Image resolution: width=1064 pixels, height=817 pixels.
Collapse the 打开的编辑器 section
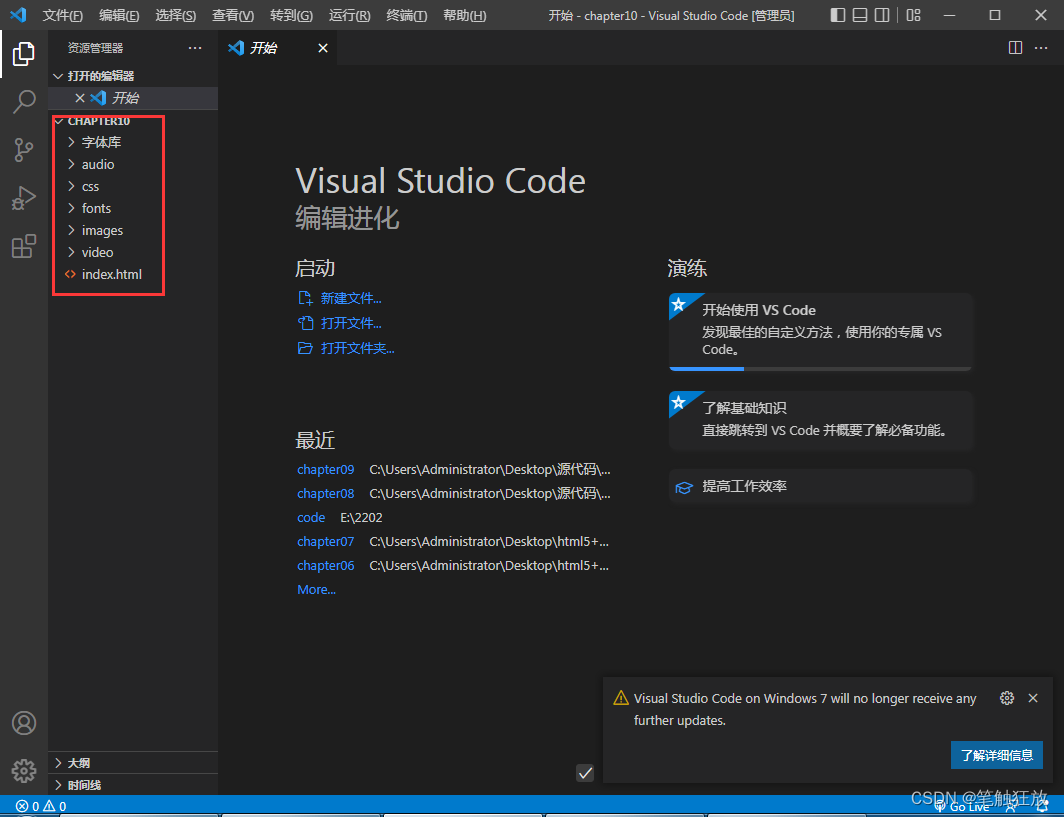point(133,76)
